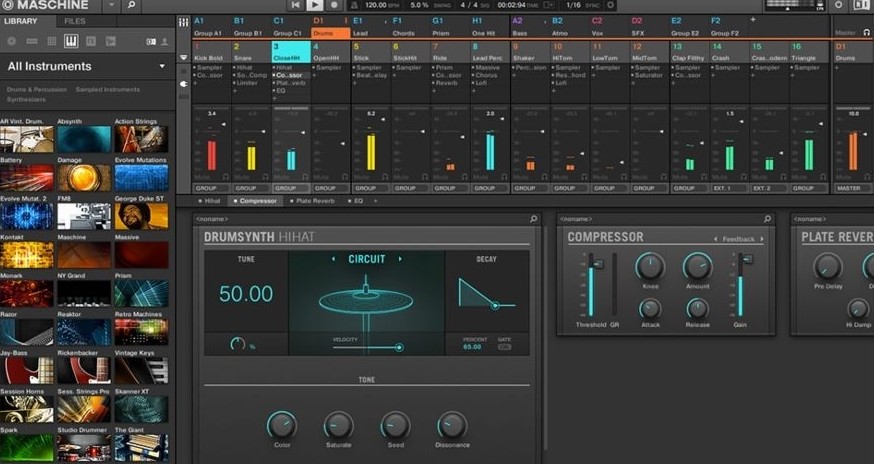The height and width of the screenshot is (464, 874).
Task: Select the Groups type icon in Library
Action: point(32,41)
